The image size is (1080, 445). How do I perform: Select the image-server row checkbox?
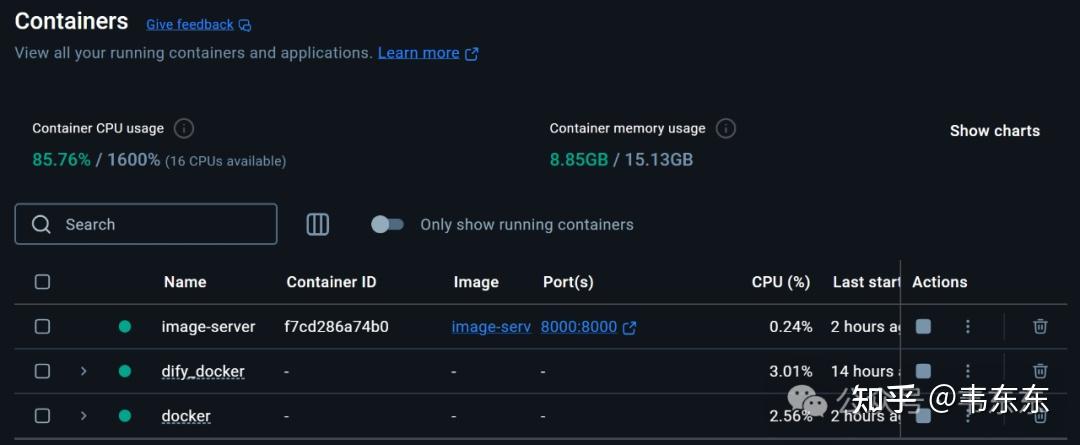pyautogui.click(x=42, y=326)
